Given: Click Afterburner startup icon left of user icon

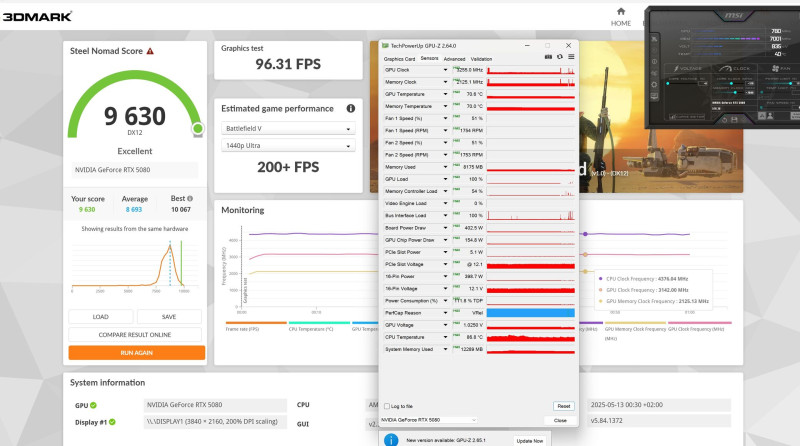Looking at the screenshot, I should (x=762, y=116).
